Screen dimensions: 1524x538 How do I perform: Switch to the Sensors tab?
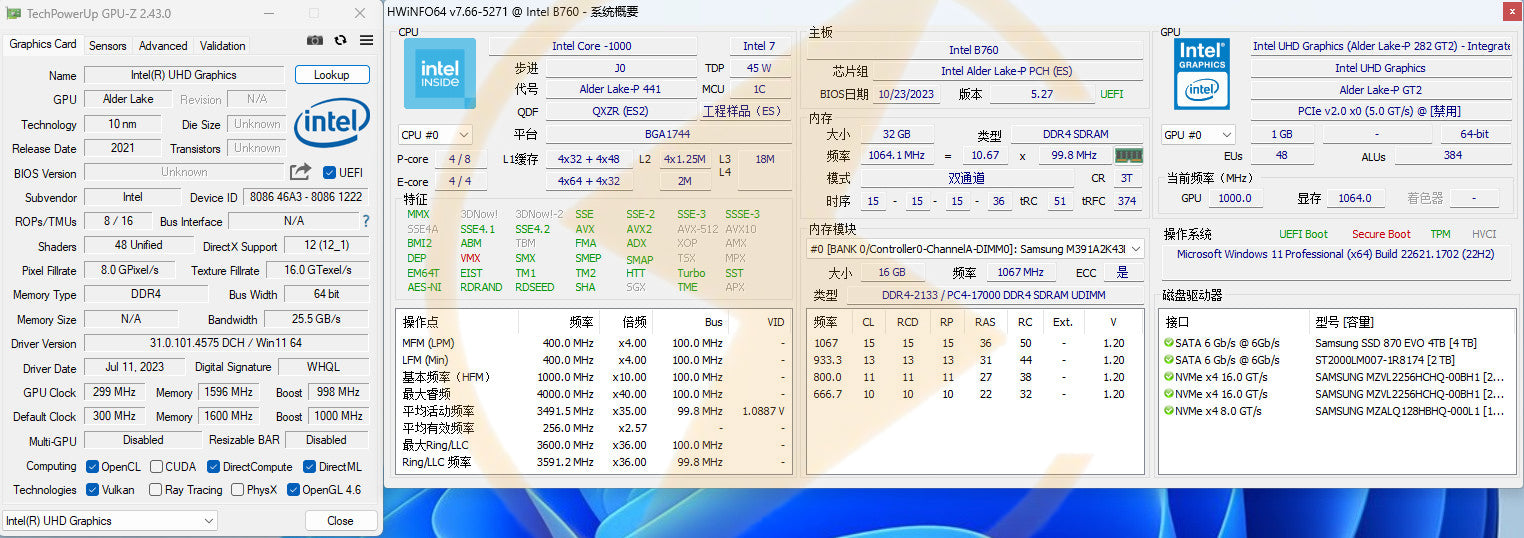click(108, 45)
